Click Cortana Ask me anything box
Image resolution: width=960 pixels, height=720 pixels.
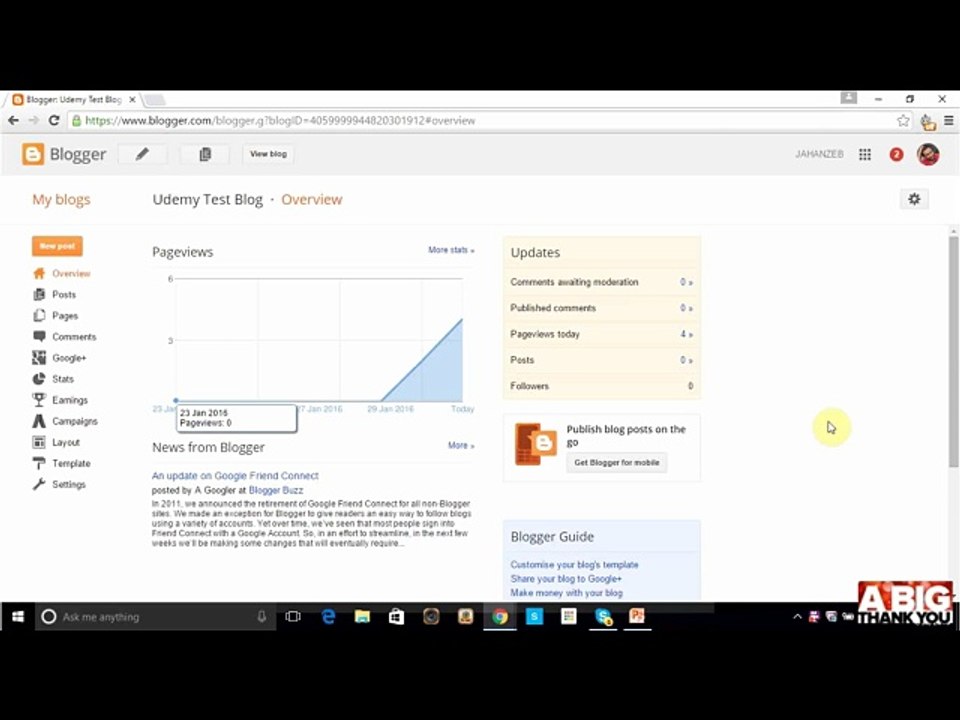pyautogui.click(x=155, y=617)
